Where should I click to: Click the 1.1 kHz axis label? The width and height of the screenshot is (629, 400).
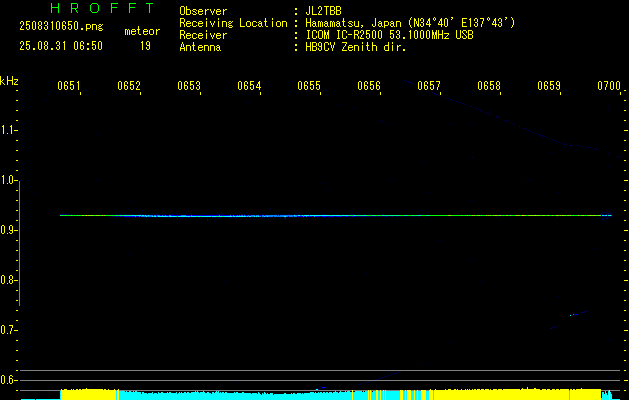click(8, 130)
